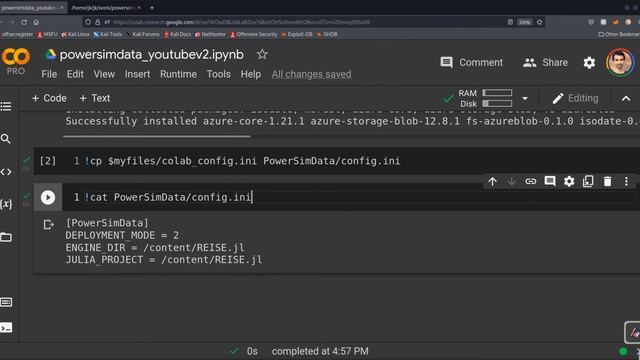Viewport: 640px width, 360px height.
Task: Open the user account avatar
Action: tap(620, 62)
